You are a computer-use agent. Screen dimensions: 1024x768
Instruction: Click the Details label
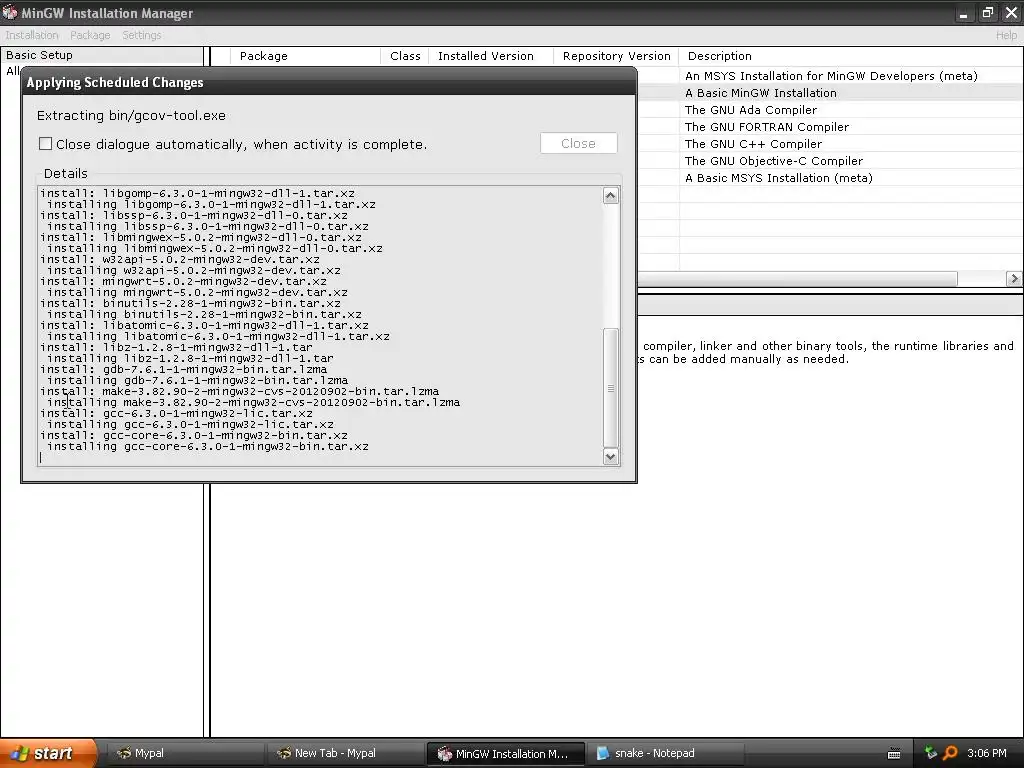65,174
